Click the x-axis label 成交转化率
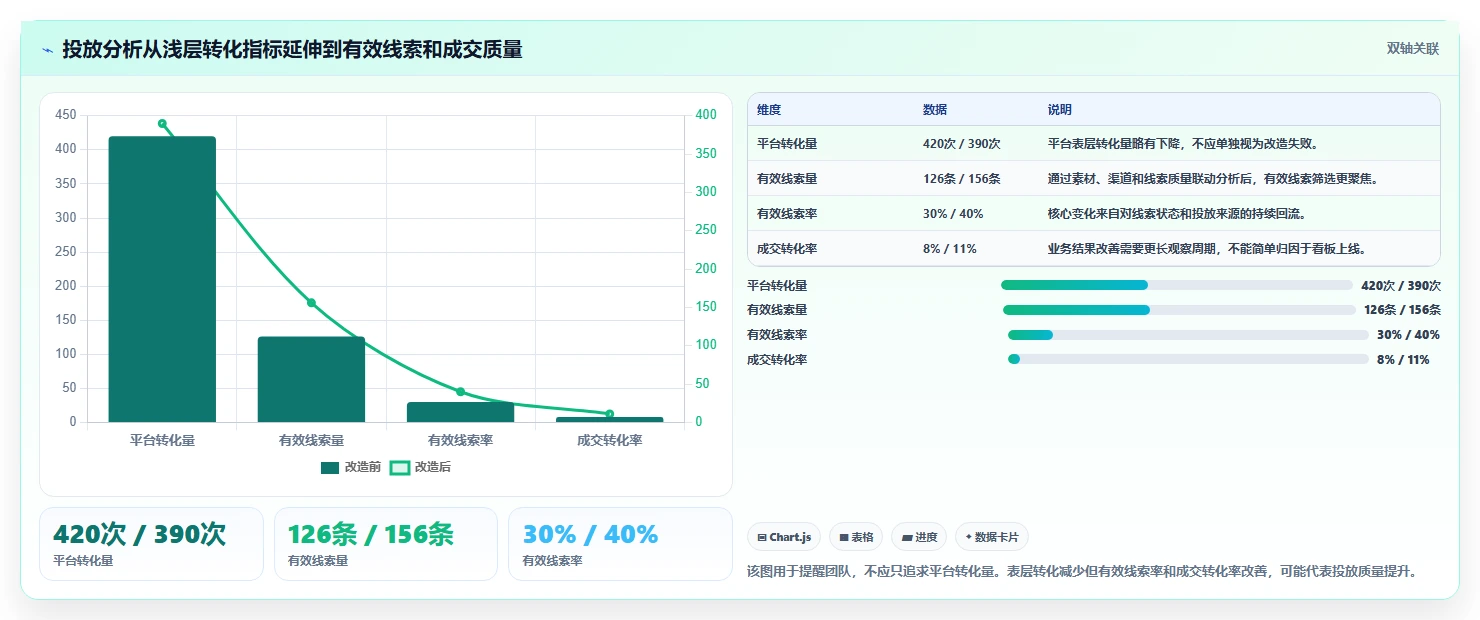 pyautogui.click(x=609, y=440)
